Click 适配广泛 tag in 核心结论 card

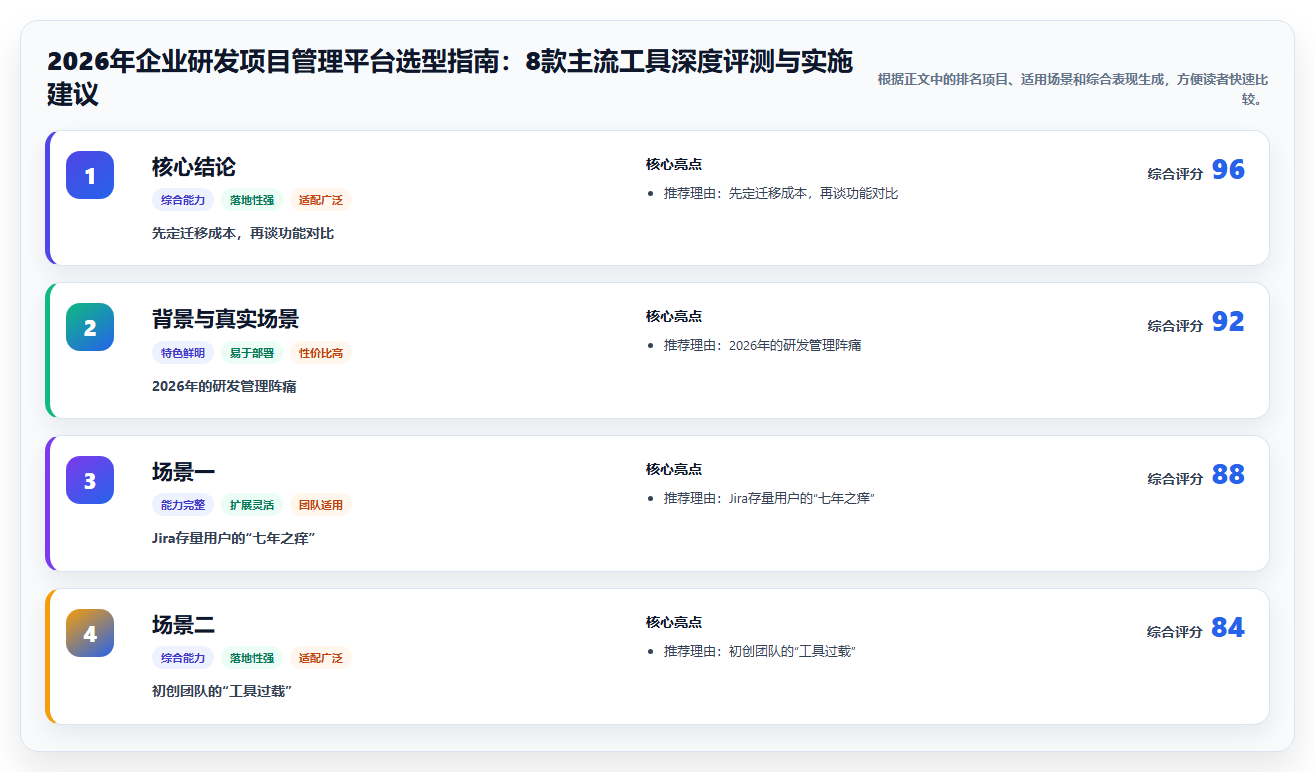point(321,200)
